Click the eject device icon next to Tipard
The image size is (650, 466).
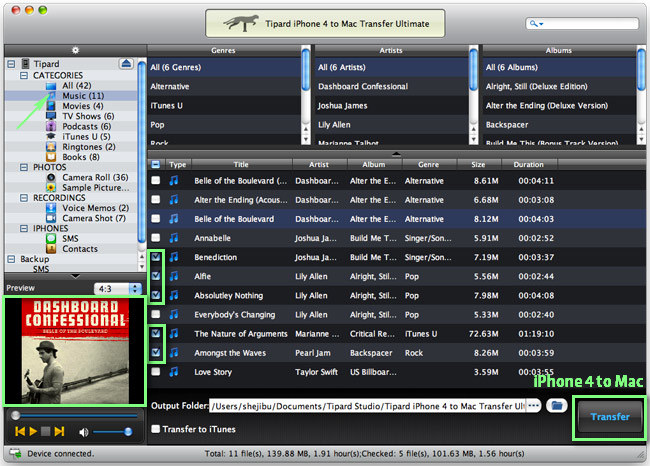(126, 63)
